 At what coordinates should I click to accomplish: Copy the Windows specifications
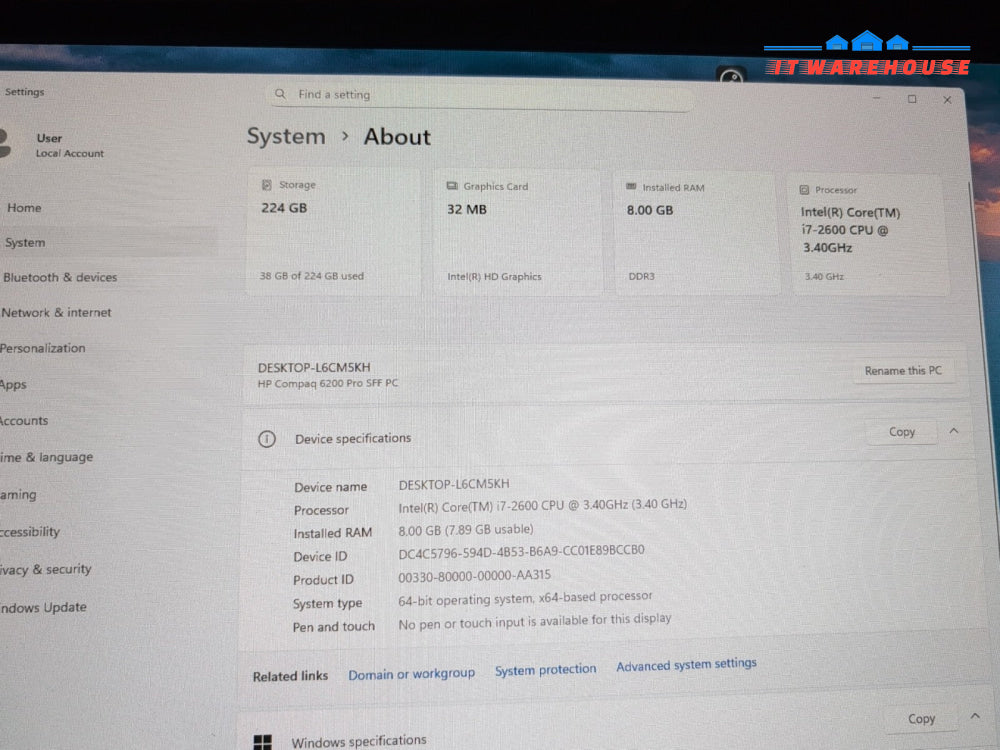[x=921, y=719]
